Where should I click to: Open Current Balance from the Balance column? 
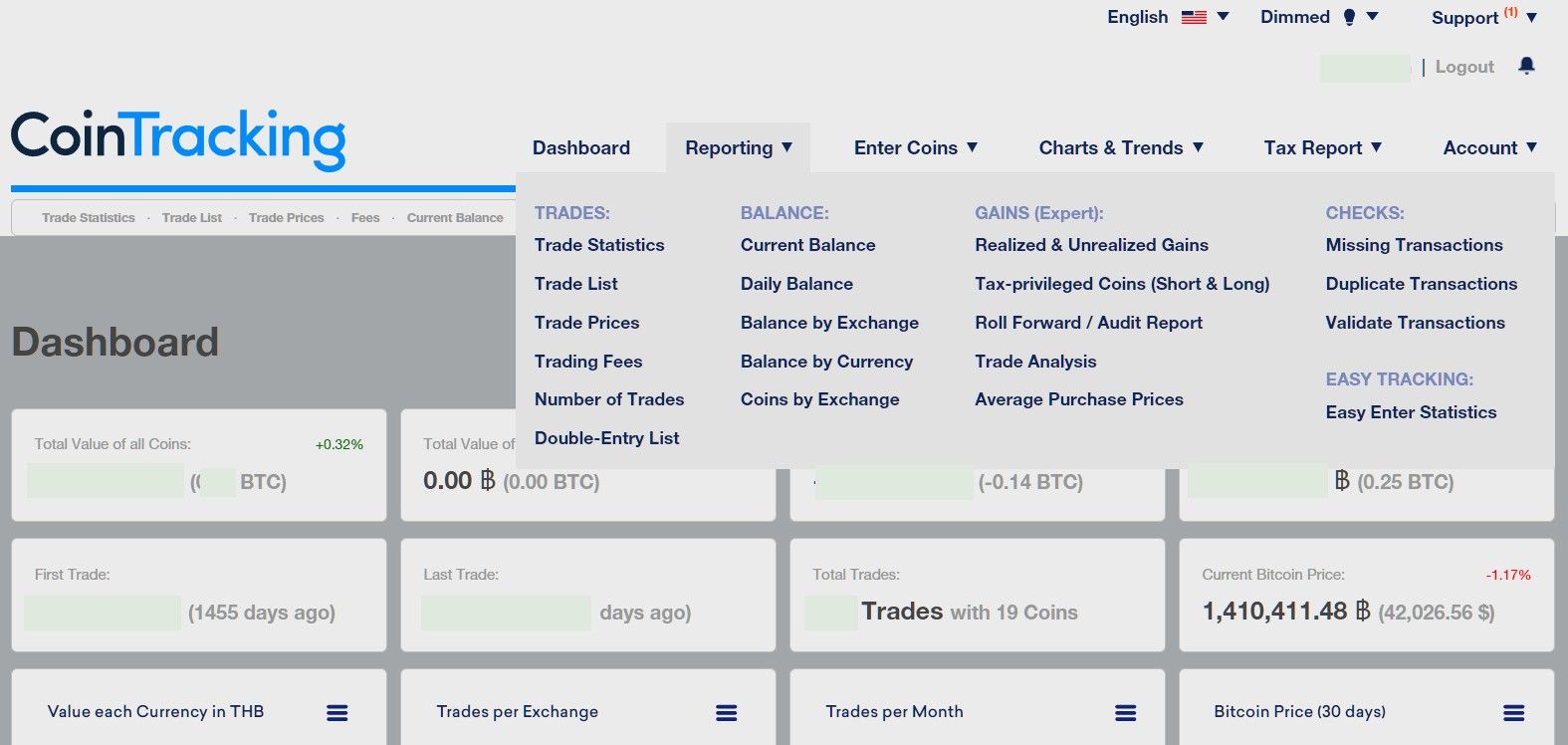(x=808, y=245)
